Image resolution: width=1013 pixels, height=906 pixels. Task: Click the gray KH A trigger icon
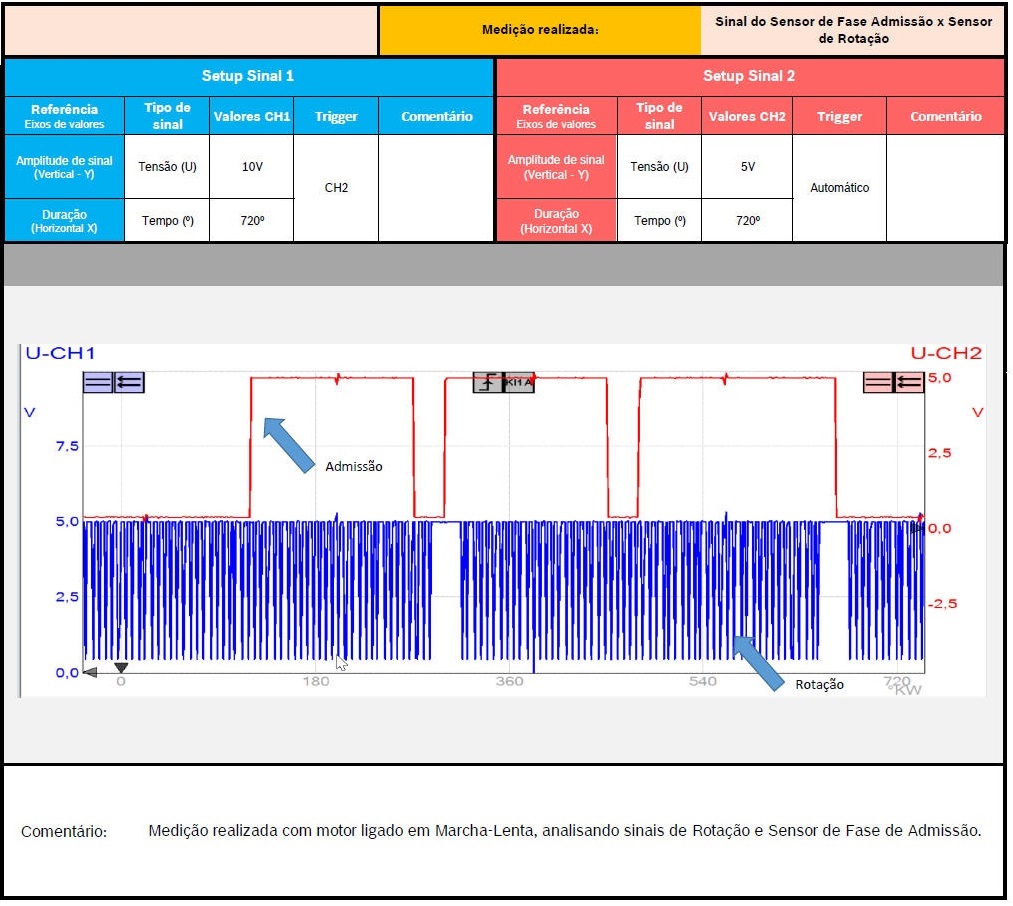[519, 382]
